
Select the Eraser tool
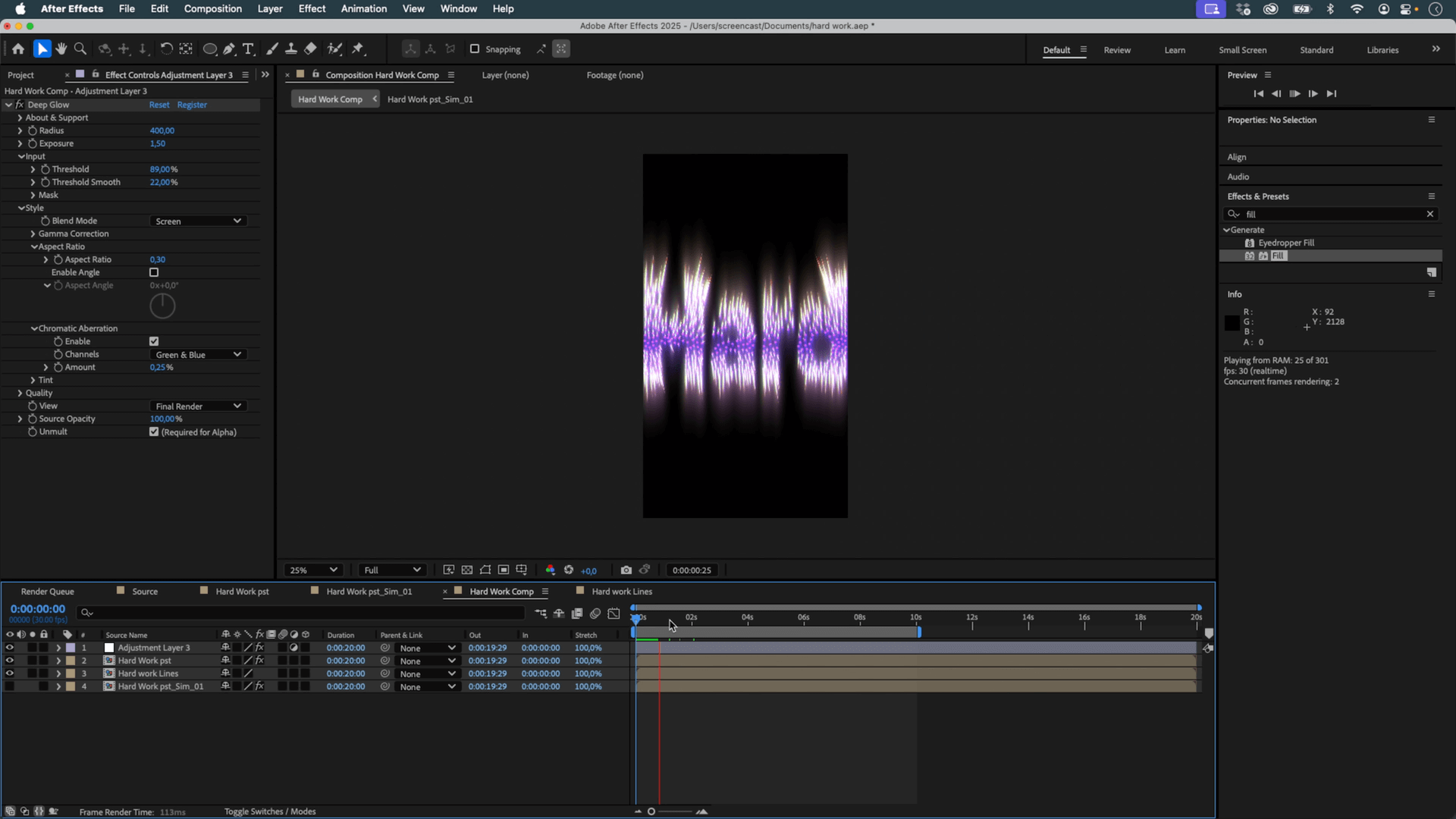pos(310,49)
